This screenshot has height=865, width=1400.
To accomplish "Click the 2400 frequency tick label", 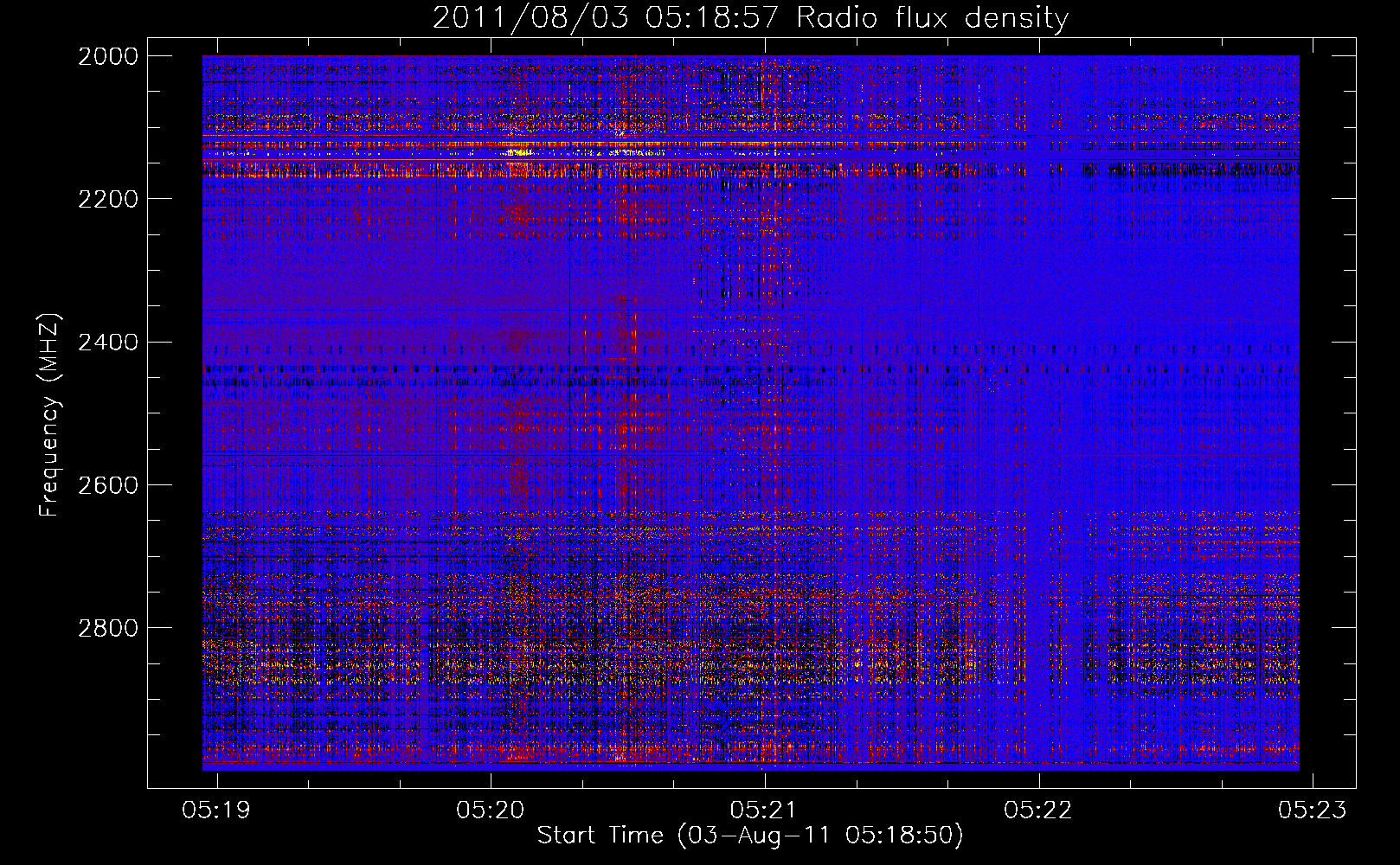I will click(x=108, y=343).
